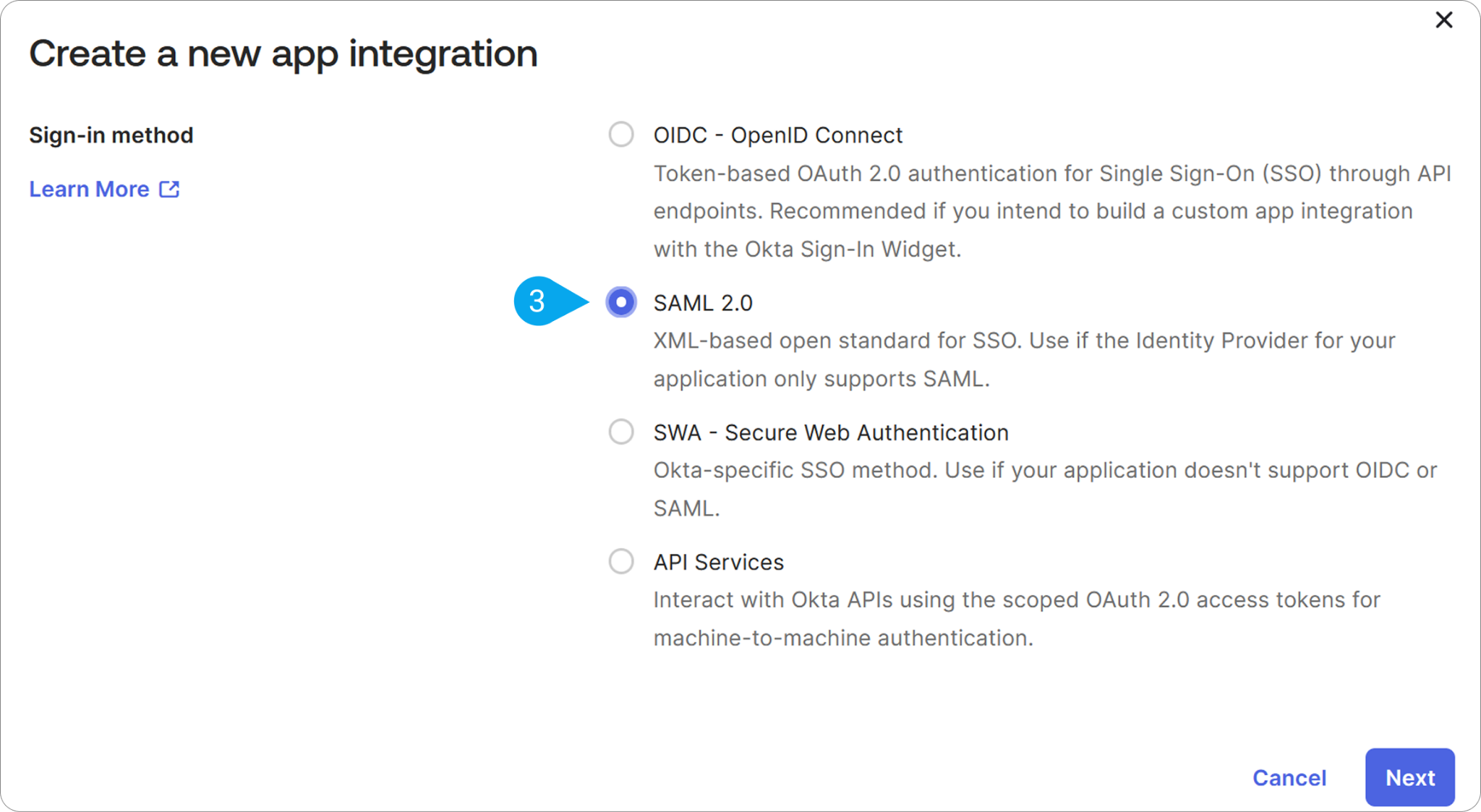Click the XML-based open standard description
The height and width of the screenshot is (812, 1481).
(1024, 359)
